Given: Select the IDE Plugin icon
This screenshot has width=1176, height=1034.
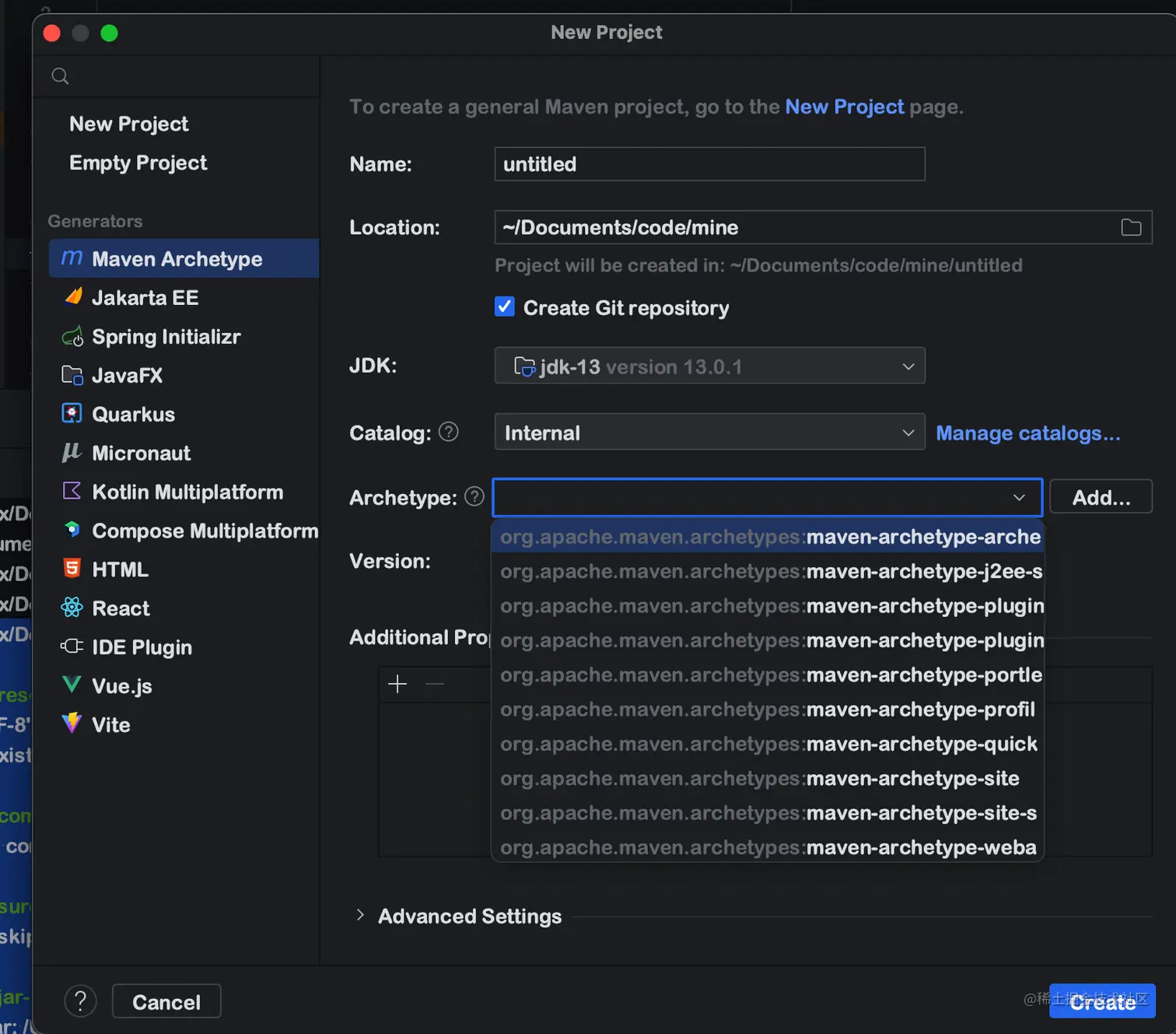Looking at the screenshot, I should coord(72,647).
